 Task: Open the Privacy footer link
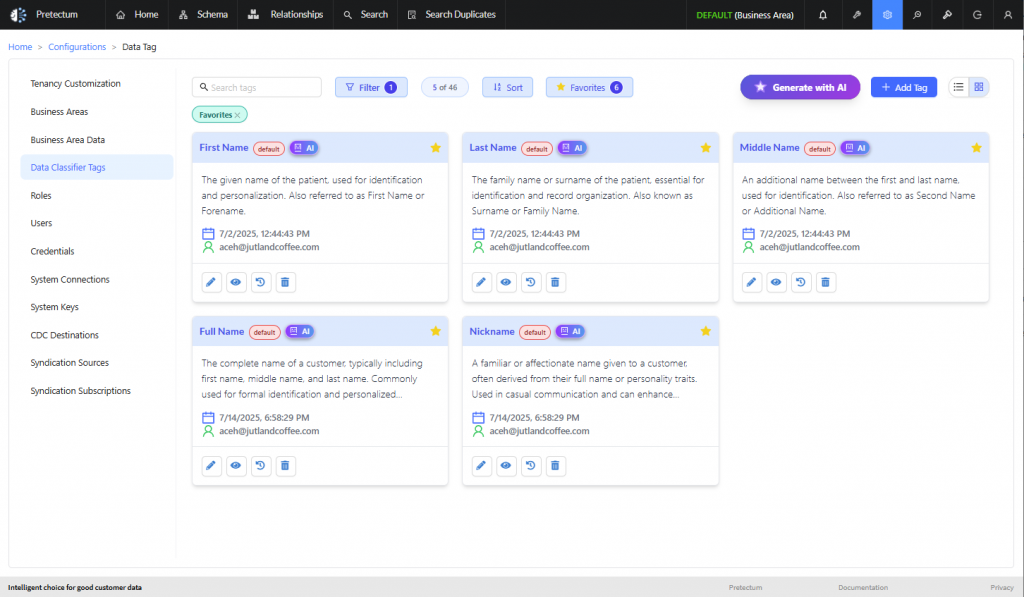(1002, 588)
